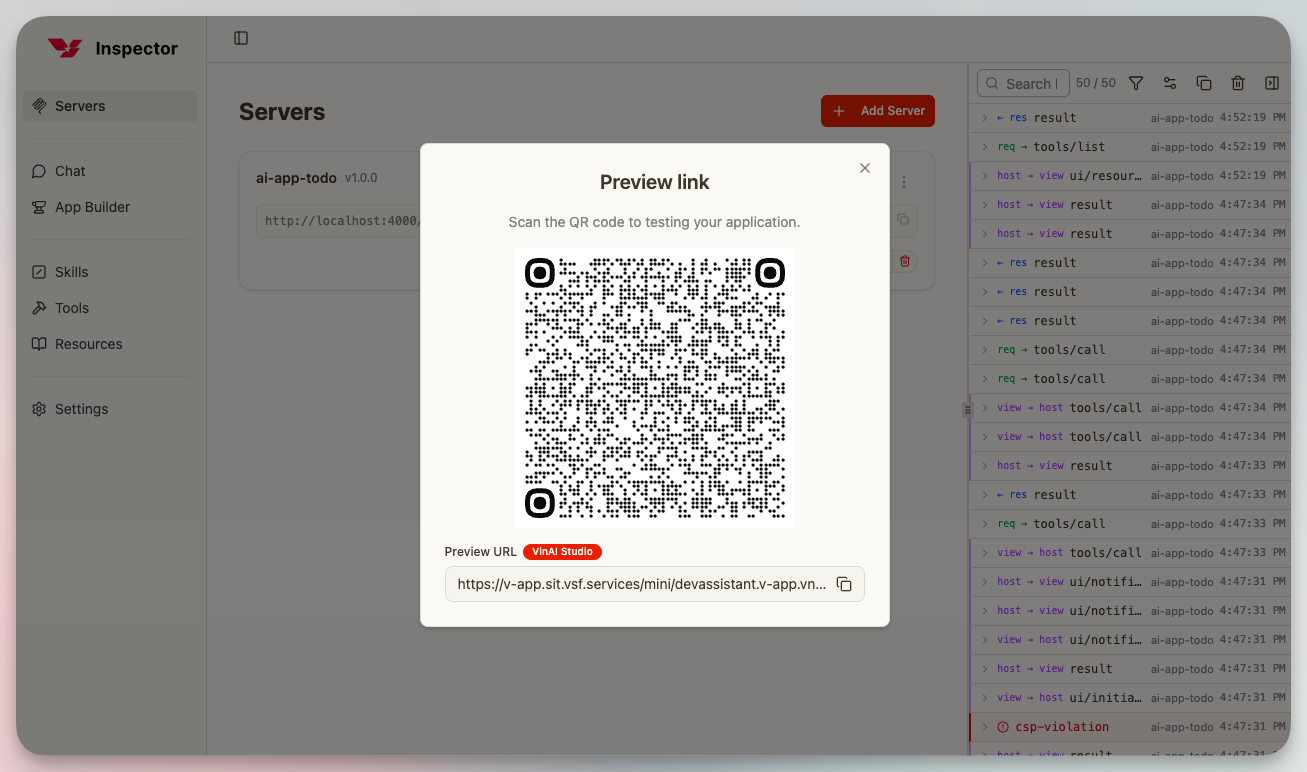Screen dimensions: 1307x772
Task: Click the VinAI Studio badge
Action: 562,552
